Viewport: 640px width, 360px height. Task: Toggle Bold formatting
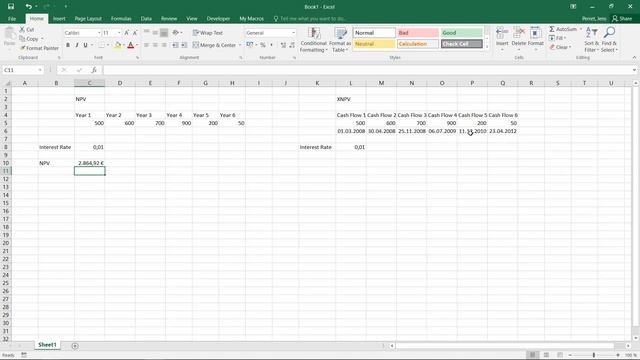point(68,45)
